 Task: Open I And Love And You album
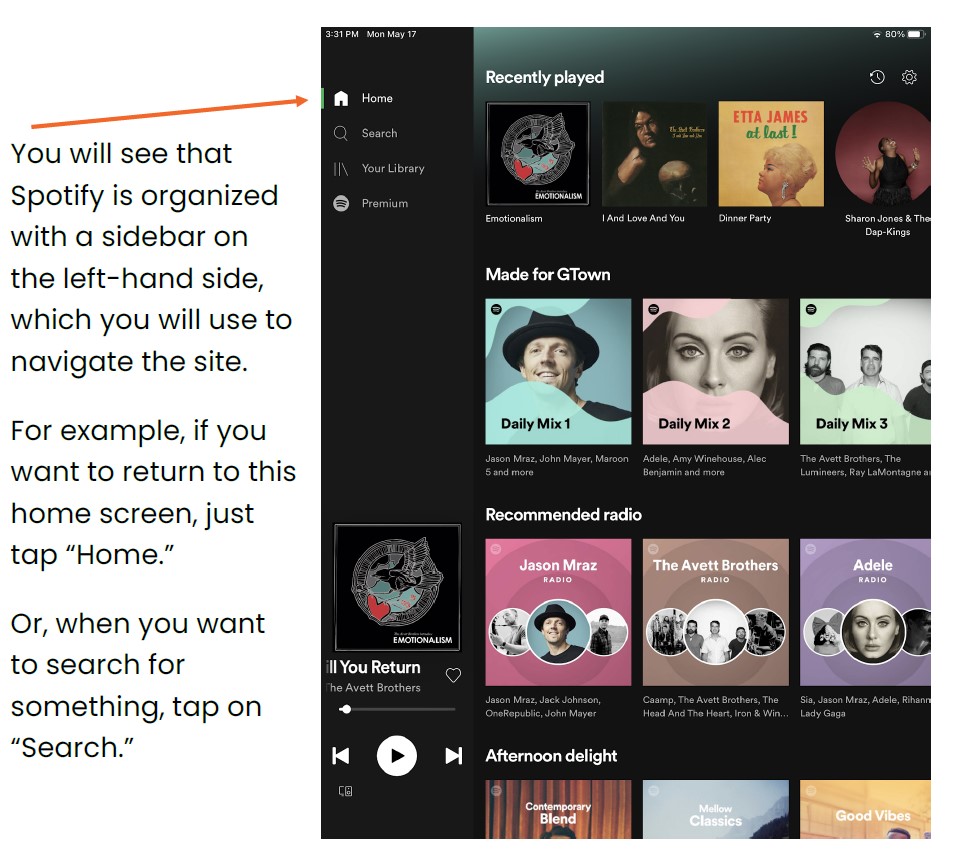[x=654, y=154]
